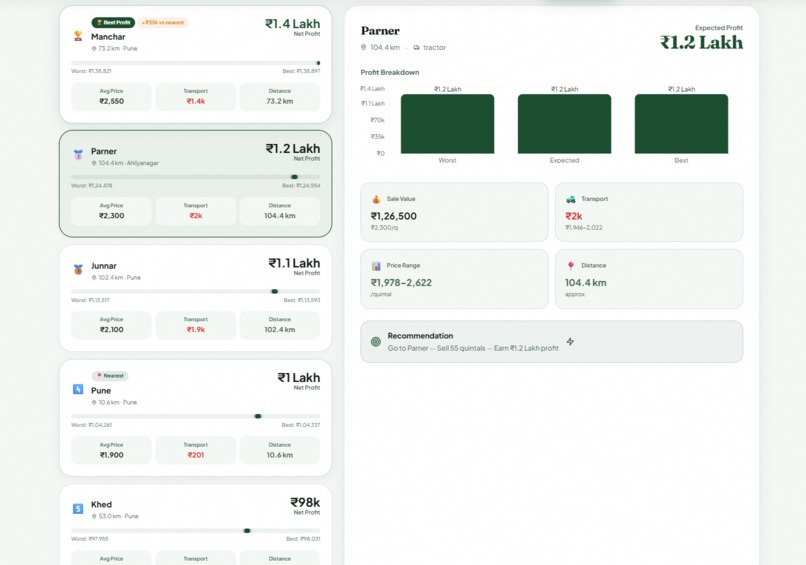Click the Best bar in Profit Breakdown
Viewport: 806px width, 565px height.
[x=681, y=123]
